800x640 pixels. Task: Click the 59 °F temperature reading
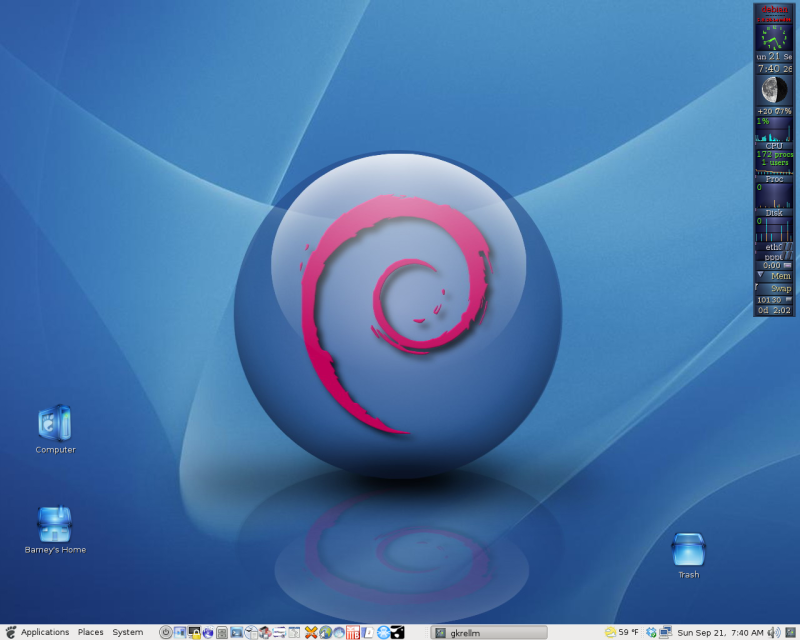pyautogui.click(x=629, y=632)
